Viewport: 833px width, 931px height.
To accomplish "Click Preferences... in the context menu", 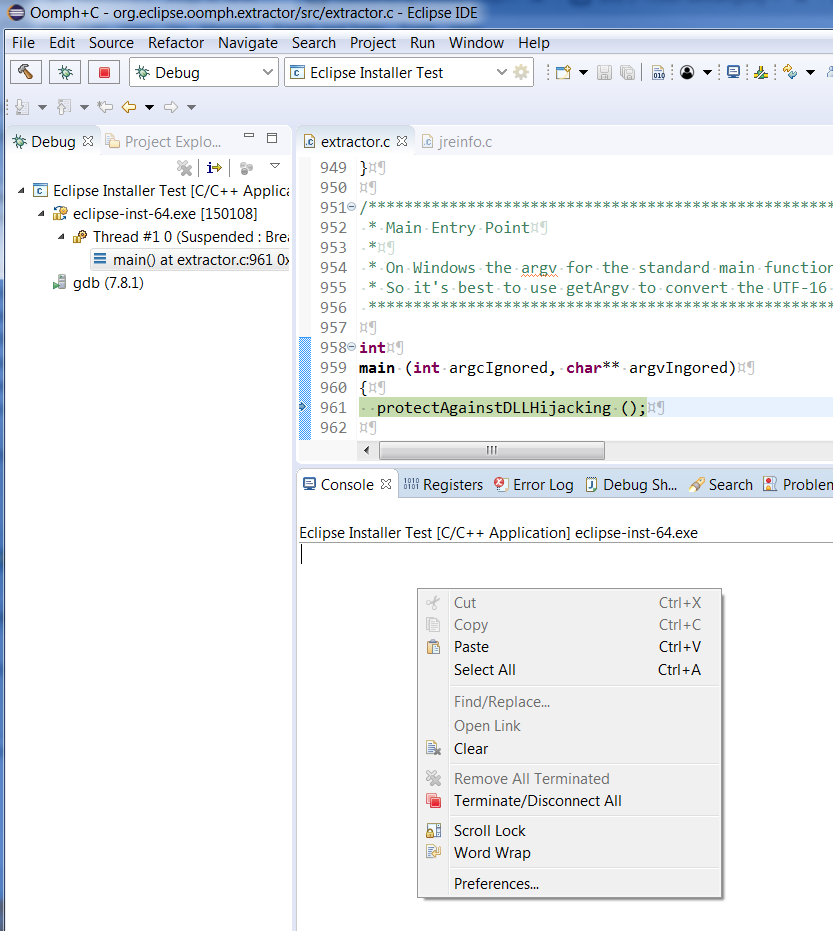I will 496,884.
